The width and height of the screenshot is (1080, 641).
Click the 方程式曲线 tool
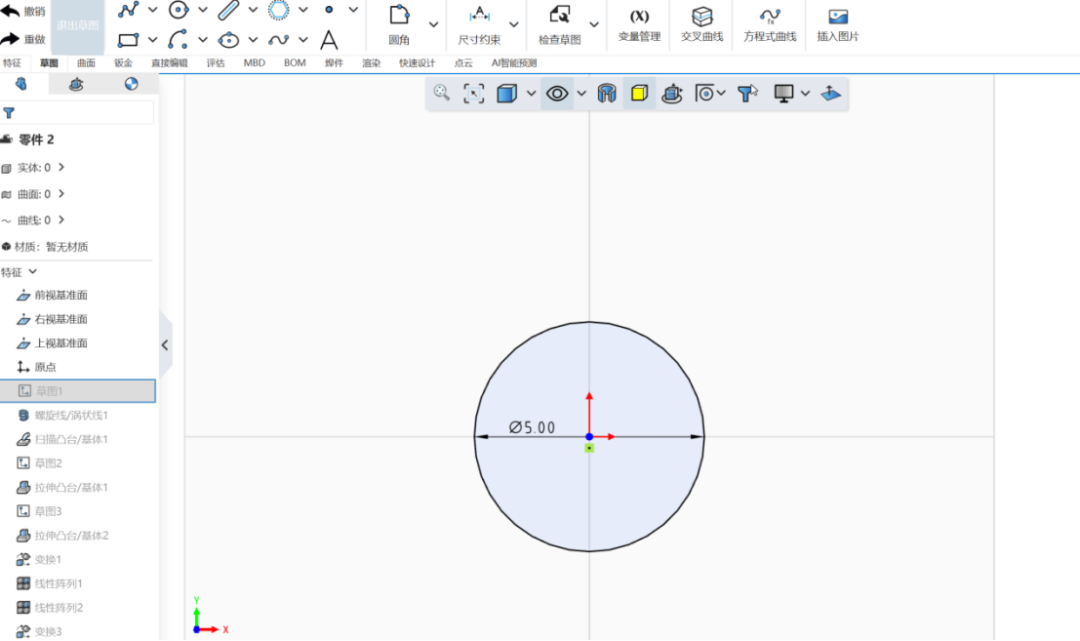pos(769,25)
